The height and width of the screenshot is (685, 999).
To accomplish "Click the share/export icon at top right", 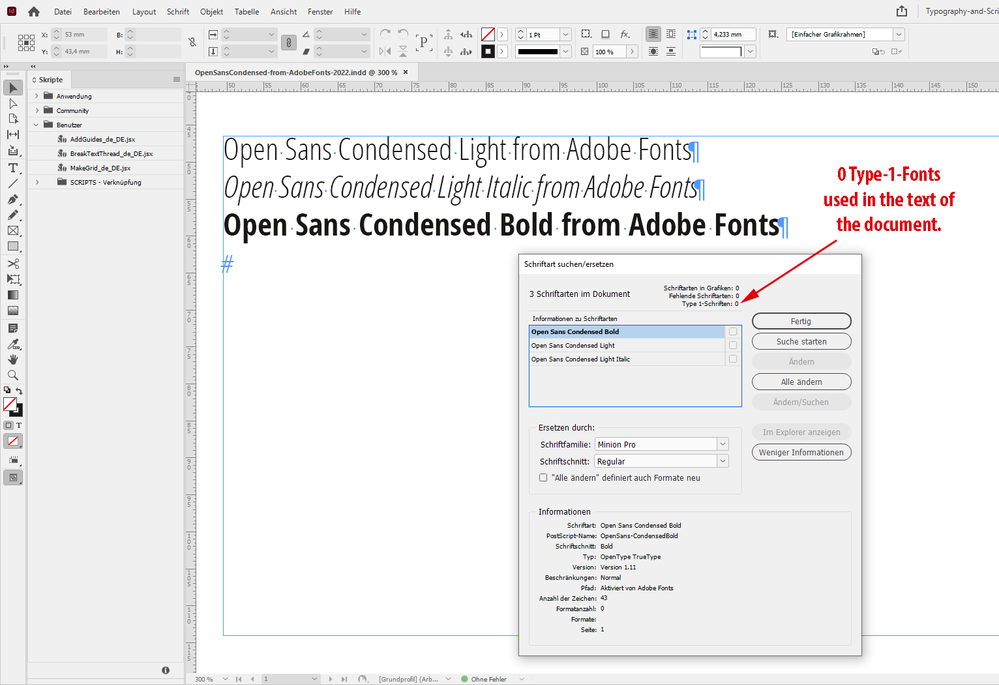I will pyautogui.click(x=902, y=11).
